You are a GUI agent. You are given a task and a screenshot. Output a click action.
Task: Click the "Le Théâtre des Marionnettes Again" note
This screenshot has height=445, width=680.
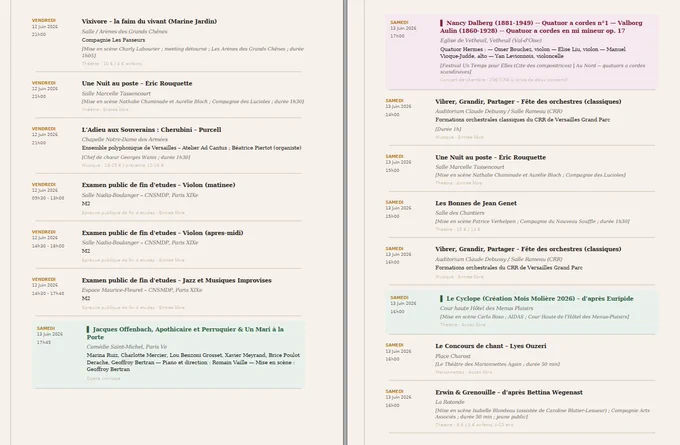pos(497,364)
